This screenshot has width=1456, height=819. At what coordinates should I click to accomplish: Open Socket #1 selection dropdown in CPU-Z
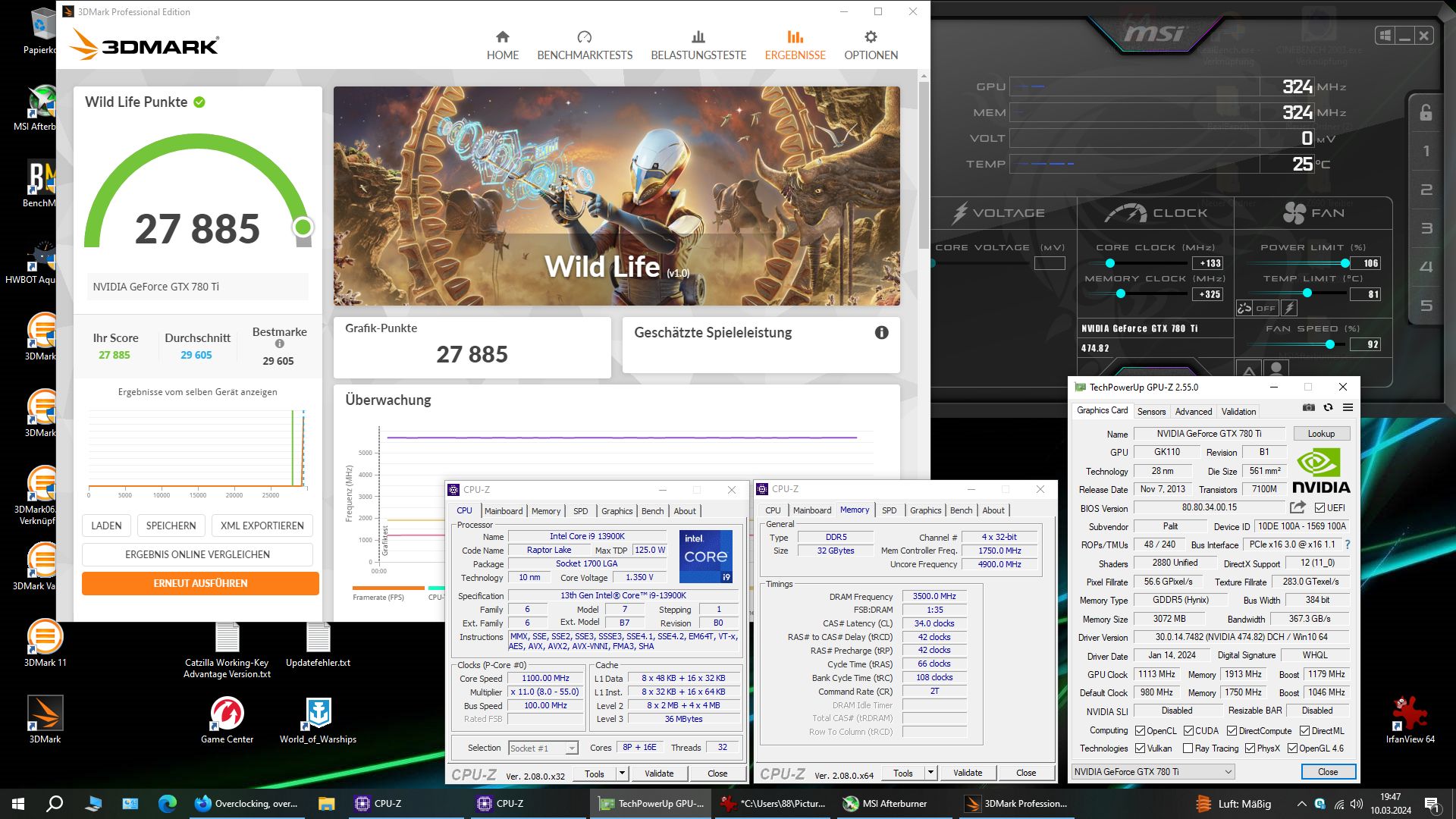point(543,748)
